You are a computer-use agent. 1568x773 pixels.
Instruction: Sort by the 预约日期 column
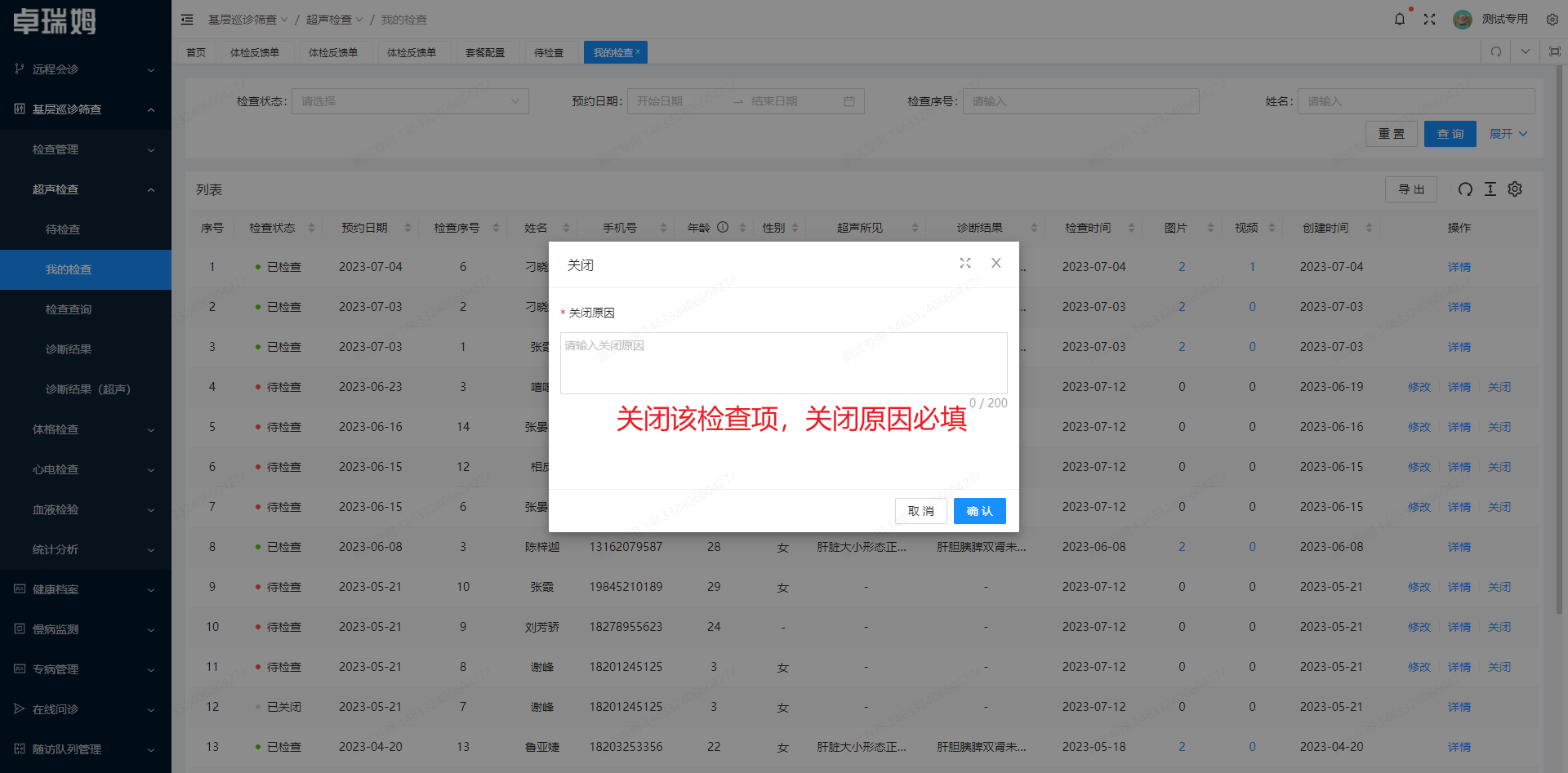408,228
